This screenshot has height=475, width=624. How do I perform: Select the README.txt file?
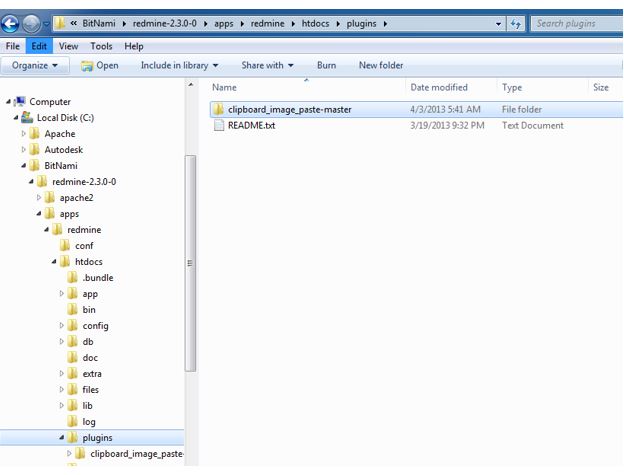coord(251,126)
